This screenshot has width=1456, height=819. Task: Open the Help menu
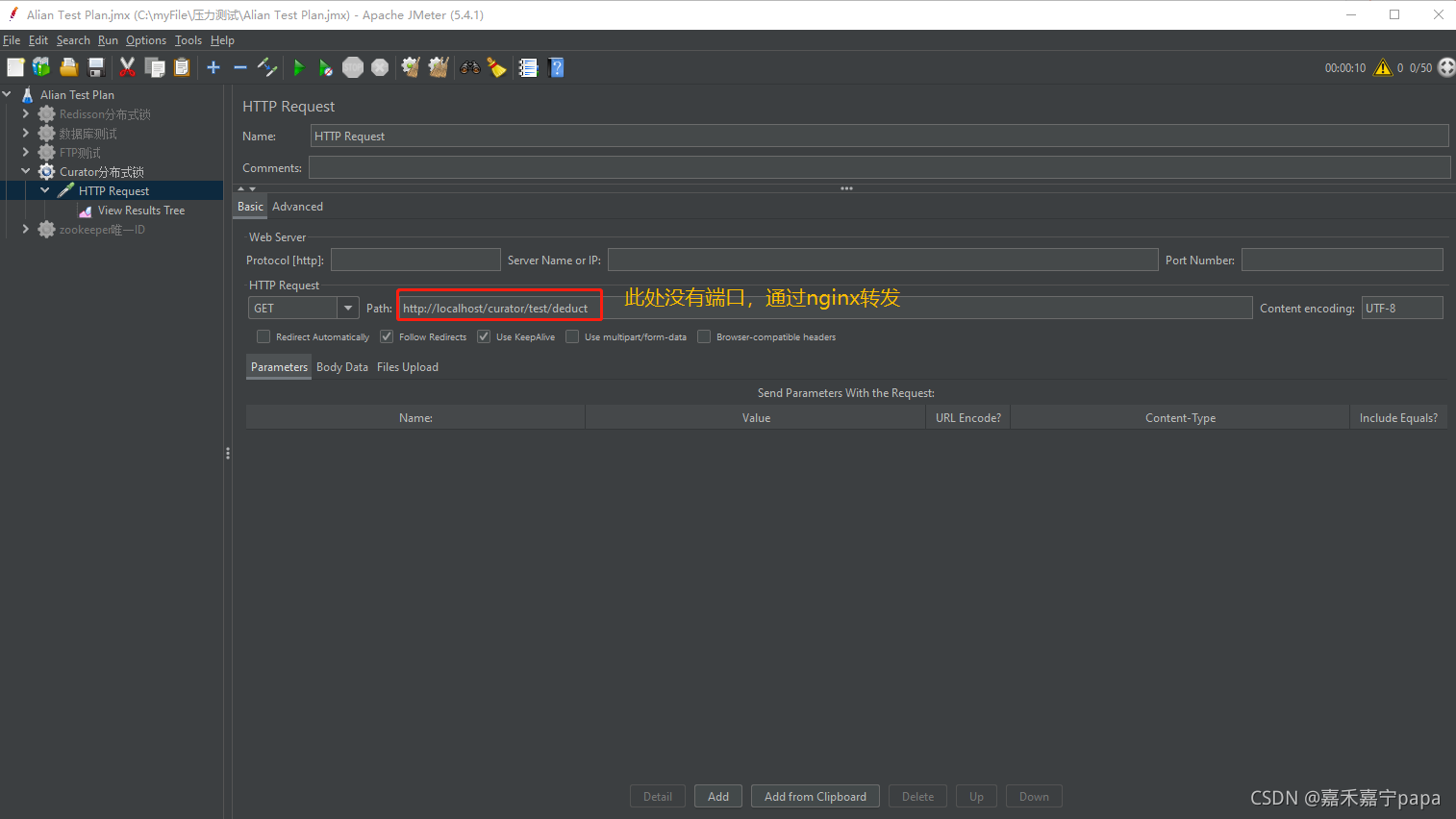(x=222, y=40)
